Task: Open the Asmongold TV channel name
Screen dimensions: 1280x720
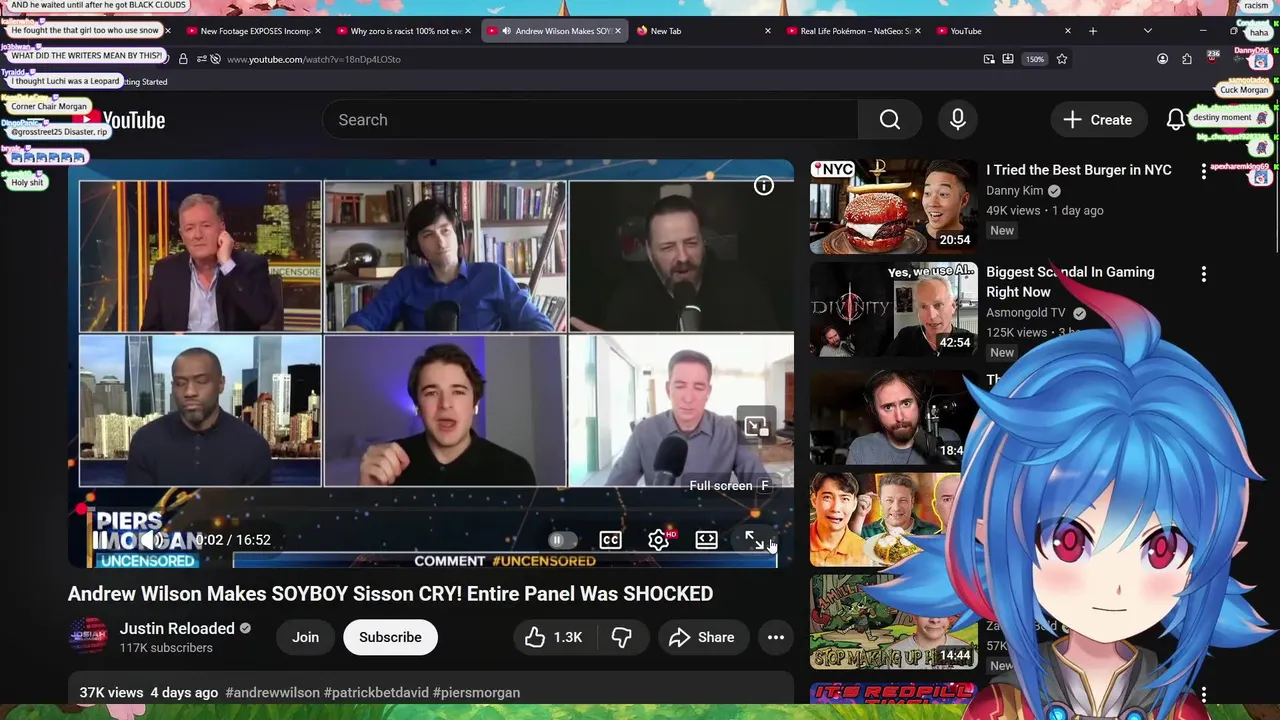Action: (x=1026, y=312)
